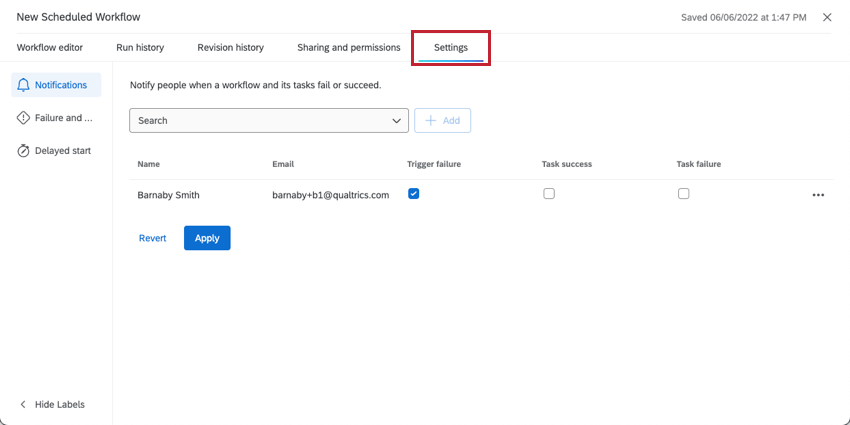Viewport: 850px width, 425px height.
Task: Collapse sidebar with Hide Labels
Action: pos(59,405)
